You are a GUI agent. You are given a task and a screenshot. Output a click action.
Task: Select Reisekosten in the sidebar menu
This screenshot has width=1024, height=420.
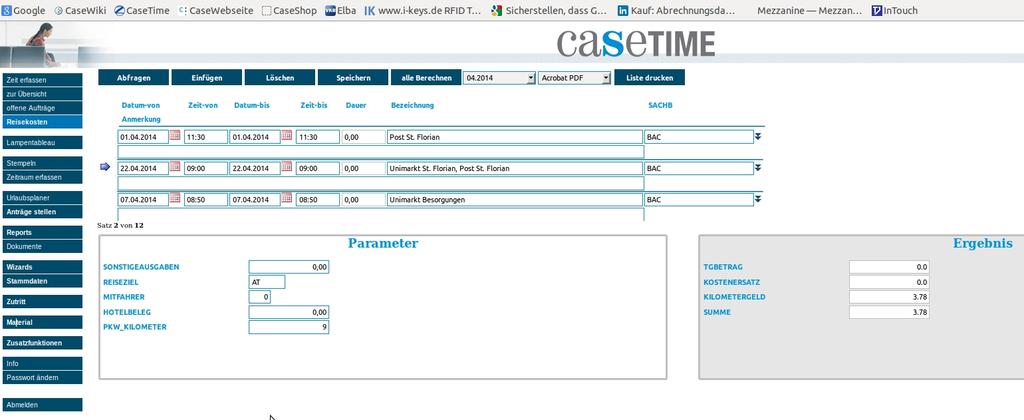tap(42, 121)
